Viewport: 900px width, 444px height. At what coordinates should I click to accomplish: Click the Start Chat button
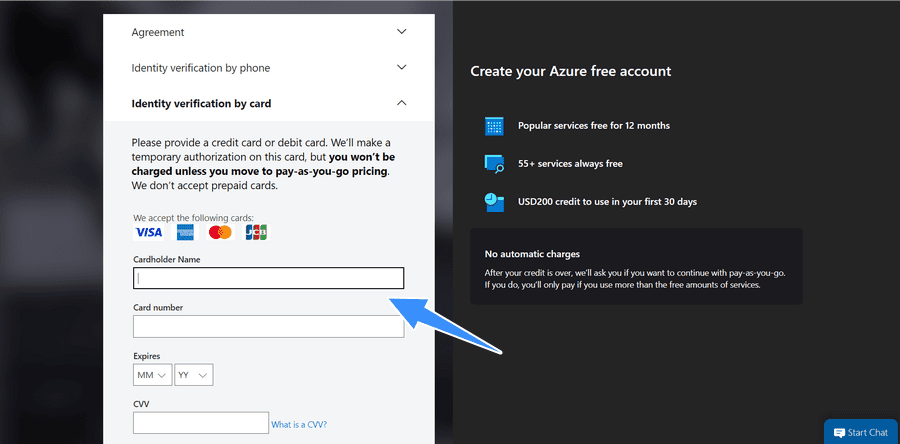(861, 432)
